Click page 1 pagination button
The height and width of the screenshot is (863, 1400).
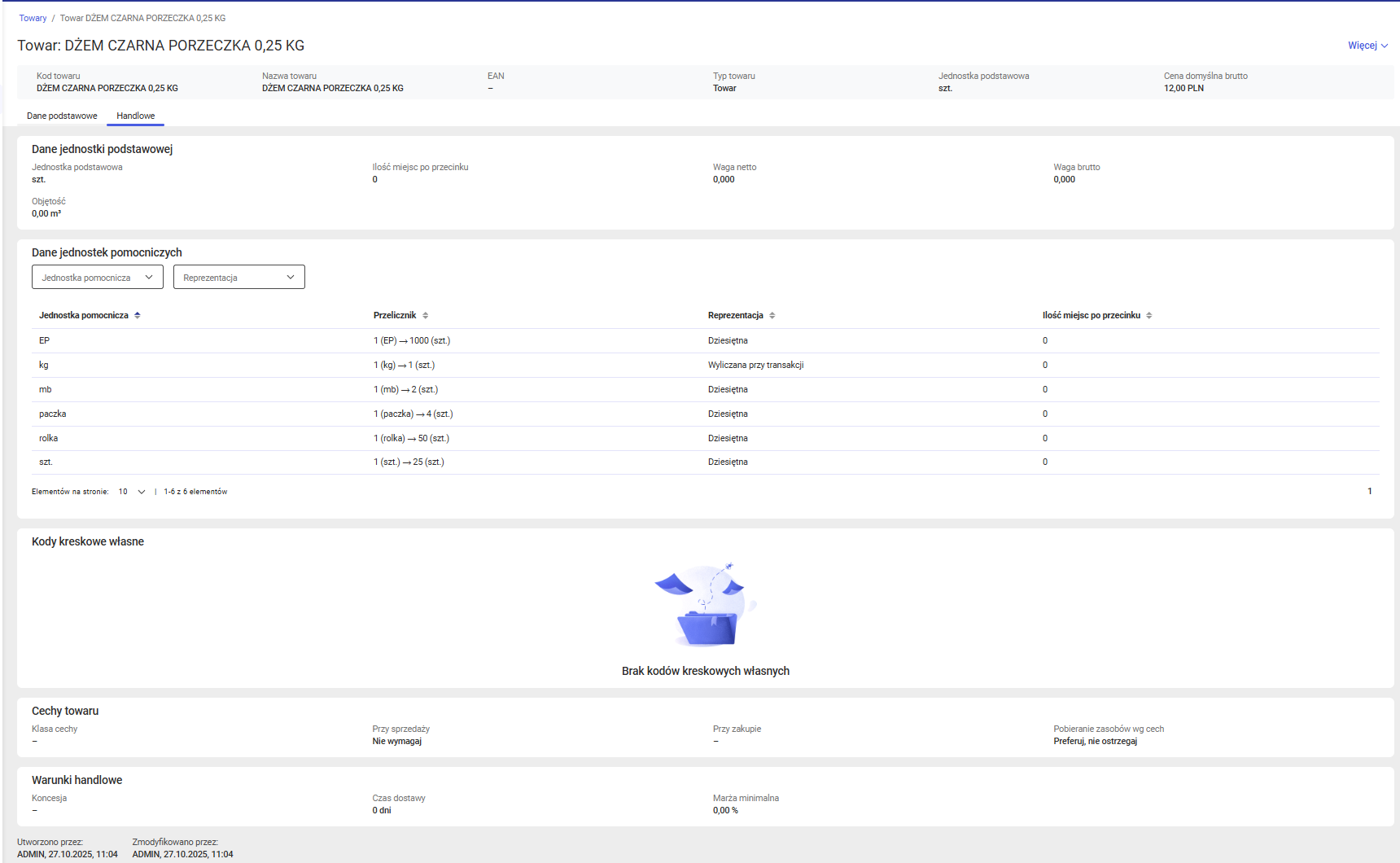point(1370,491)
